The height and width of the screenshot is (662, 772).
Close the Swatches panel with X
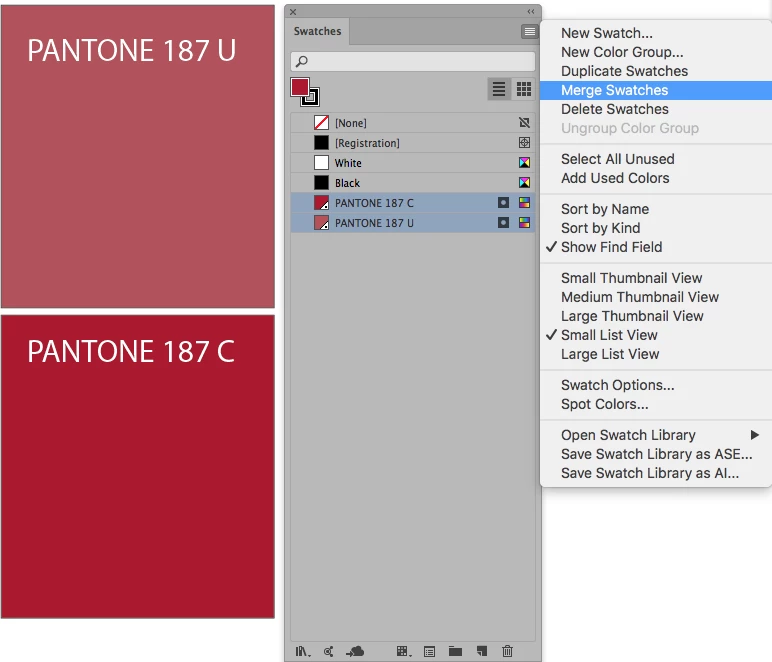293,12
